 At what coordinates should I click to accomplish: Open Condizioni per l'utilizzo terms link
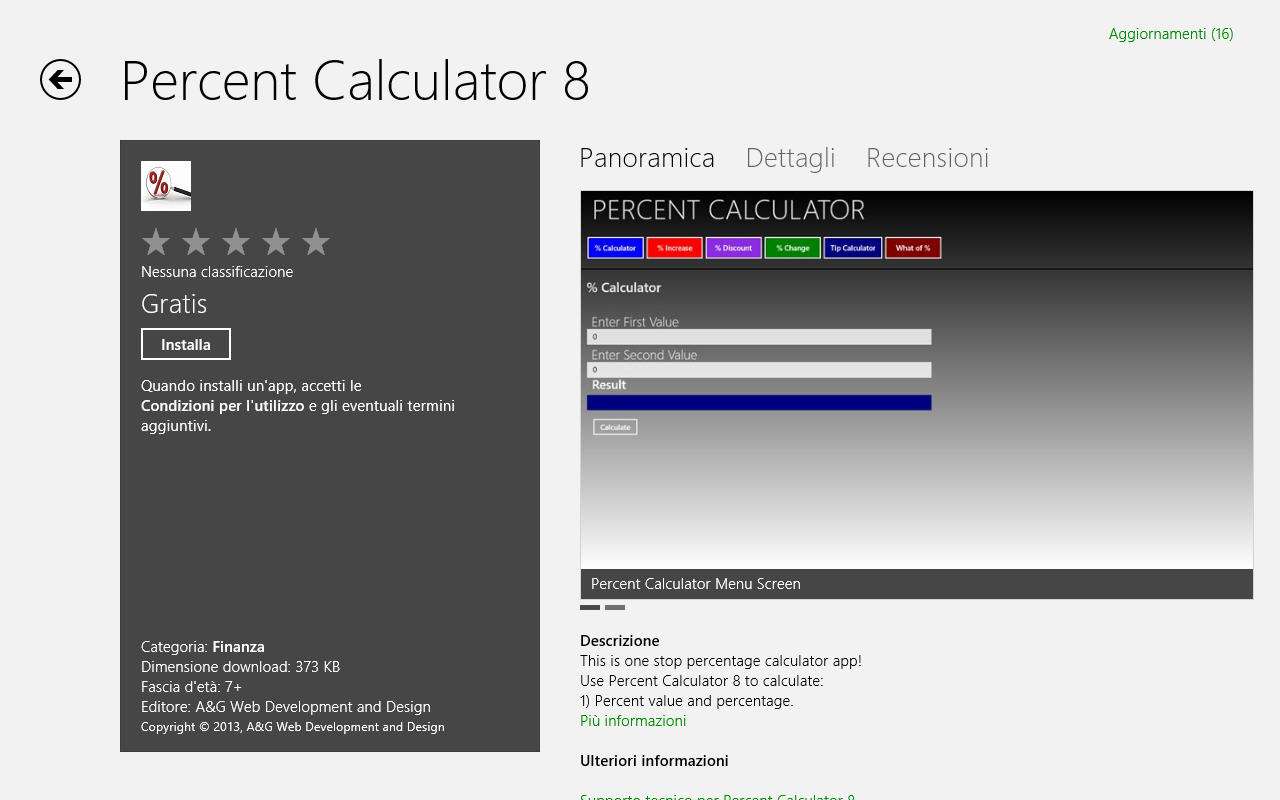click(x=223, y=406)
